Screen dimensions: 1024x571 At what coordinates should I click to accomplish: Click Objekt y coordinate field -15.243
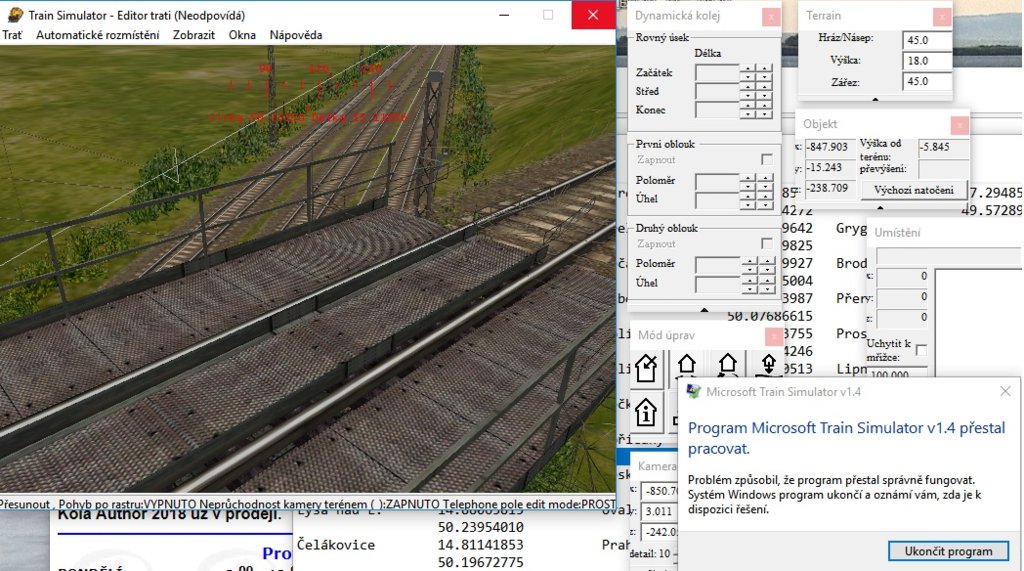[829, 167]
